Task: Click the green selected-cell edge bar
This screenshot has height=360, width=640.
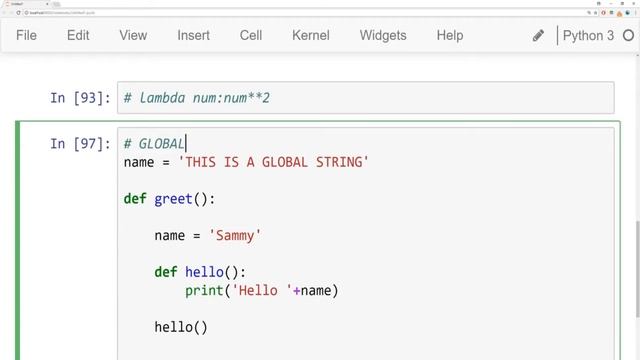Action: point(18,240)
